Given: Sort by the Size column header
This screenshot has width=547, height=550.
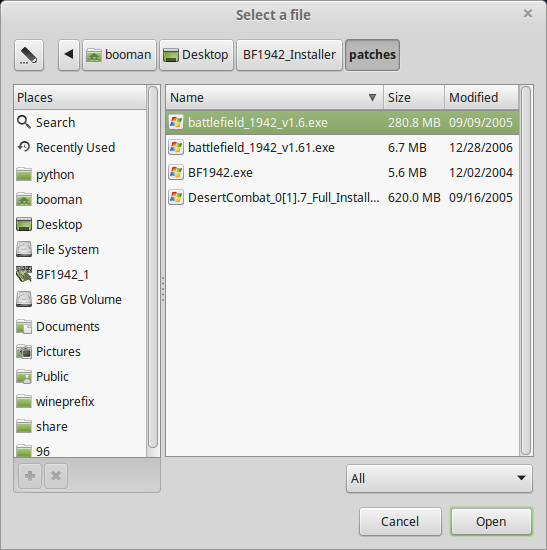Looking at the screenshot, I should 414,97.
